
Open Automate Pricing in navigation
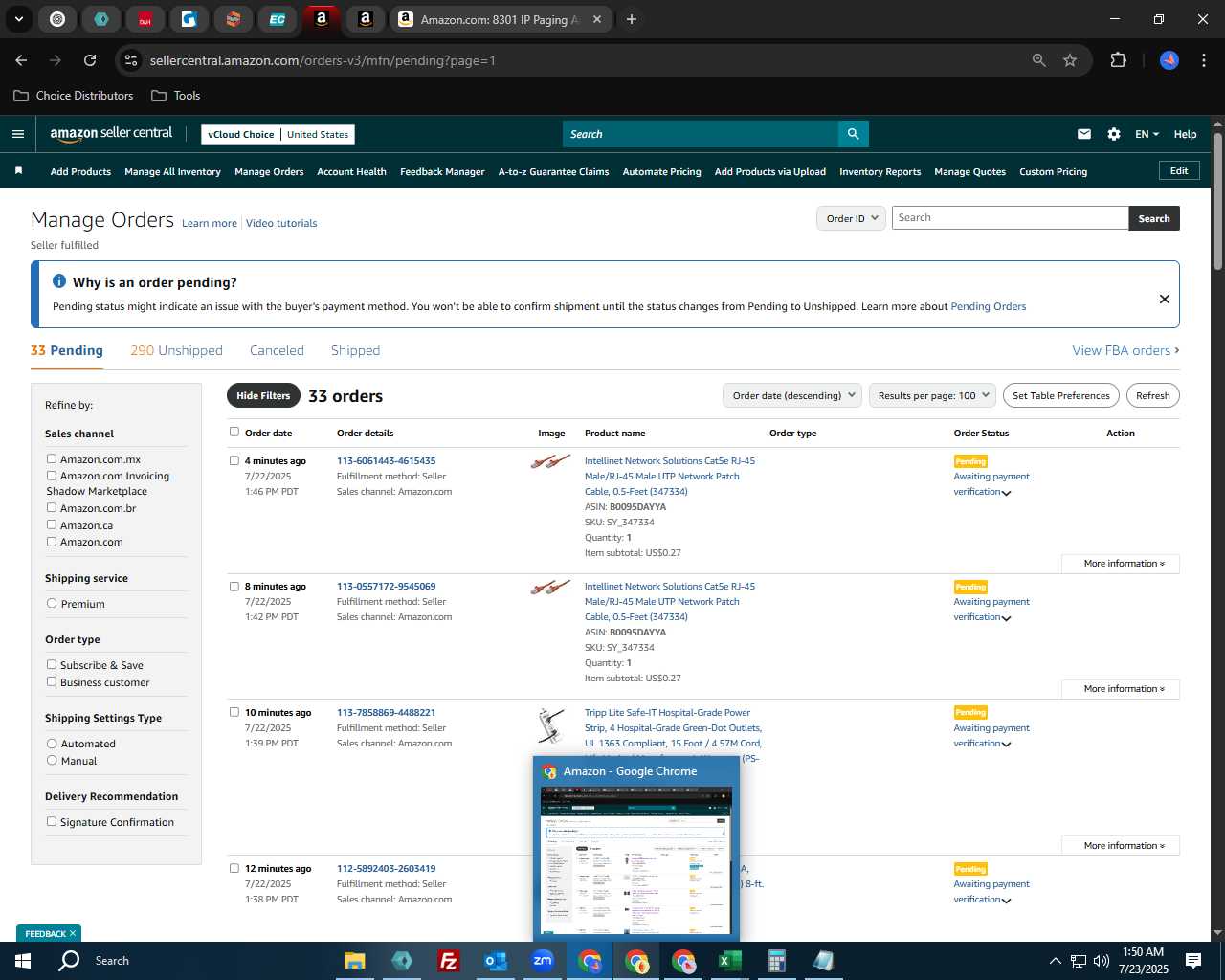click(661, 172)
